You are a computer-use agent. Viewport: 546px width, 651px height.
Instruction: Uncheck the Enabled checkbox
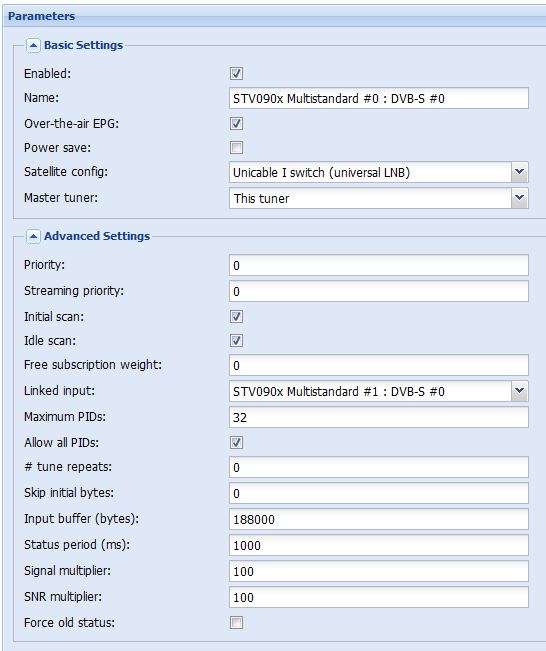[x=236, y=74]
